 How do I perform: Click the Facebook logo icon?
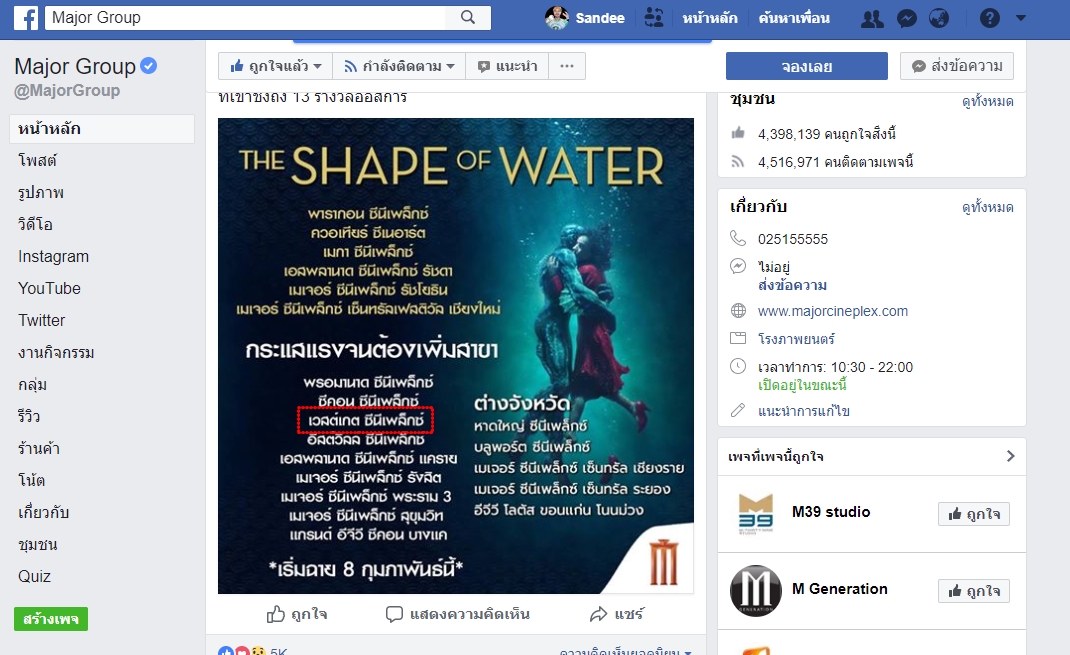pos(26,18)
